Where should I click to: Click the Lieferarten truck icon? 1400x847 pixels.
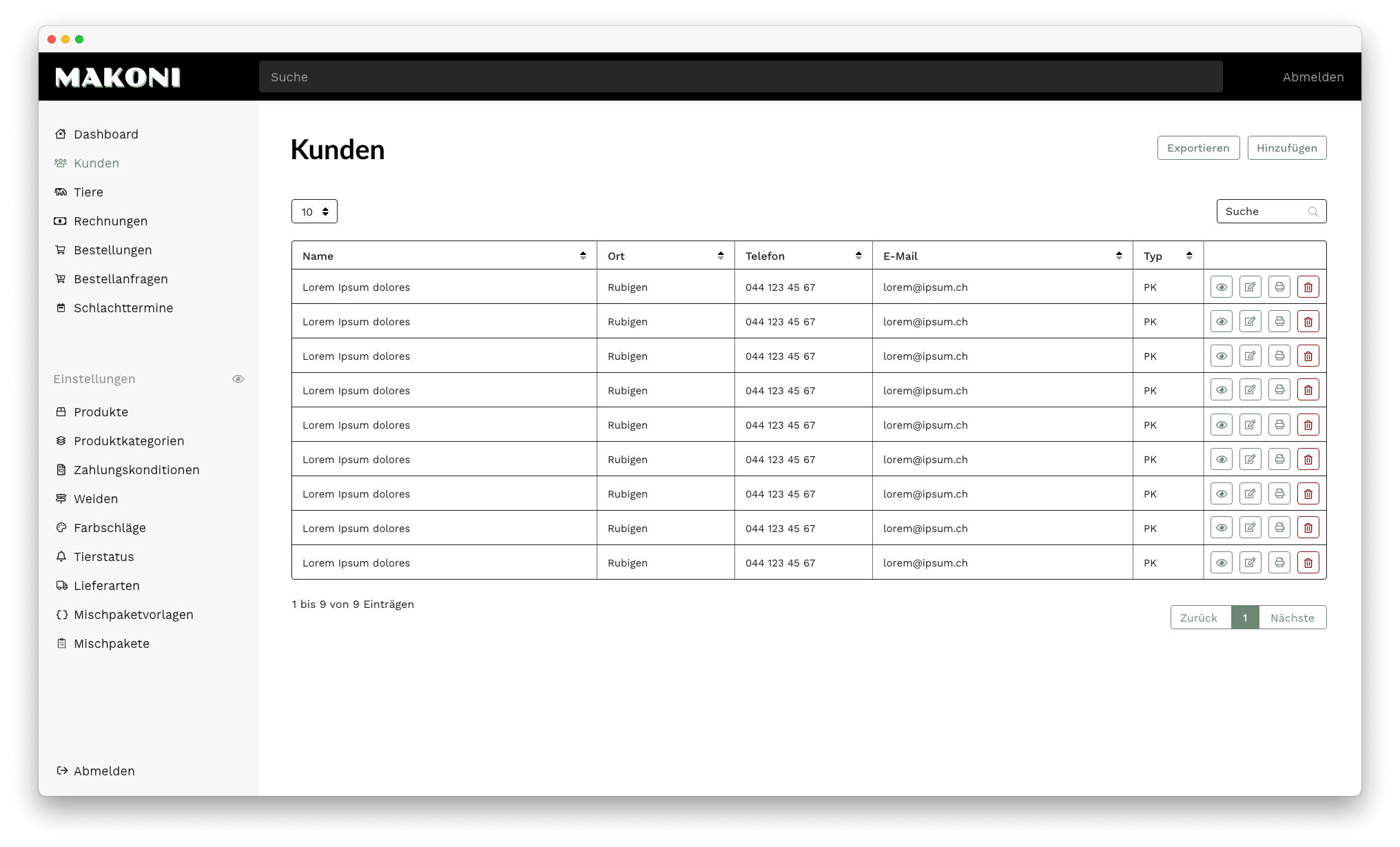61,585
